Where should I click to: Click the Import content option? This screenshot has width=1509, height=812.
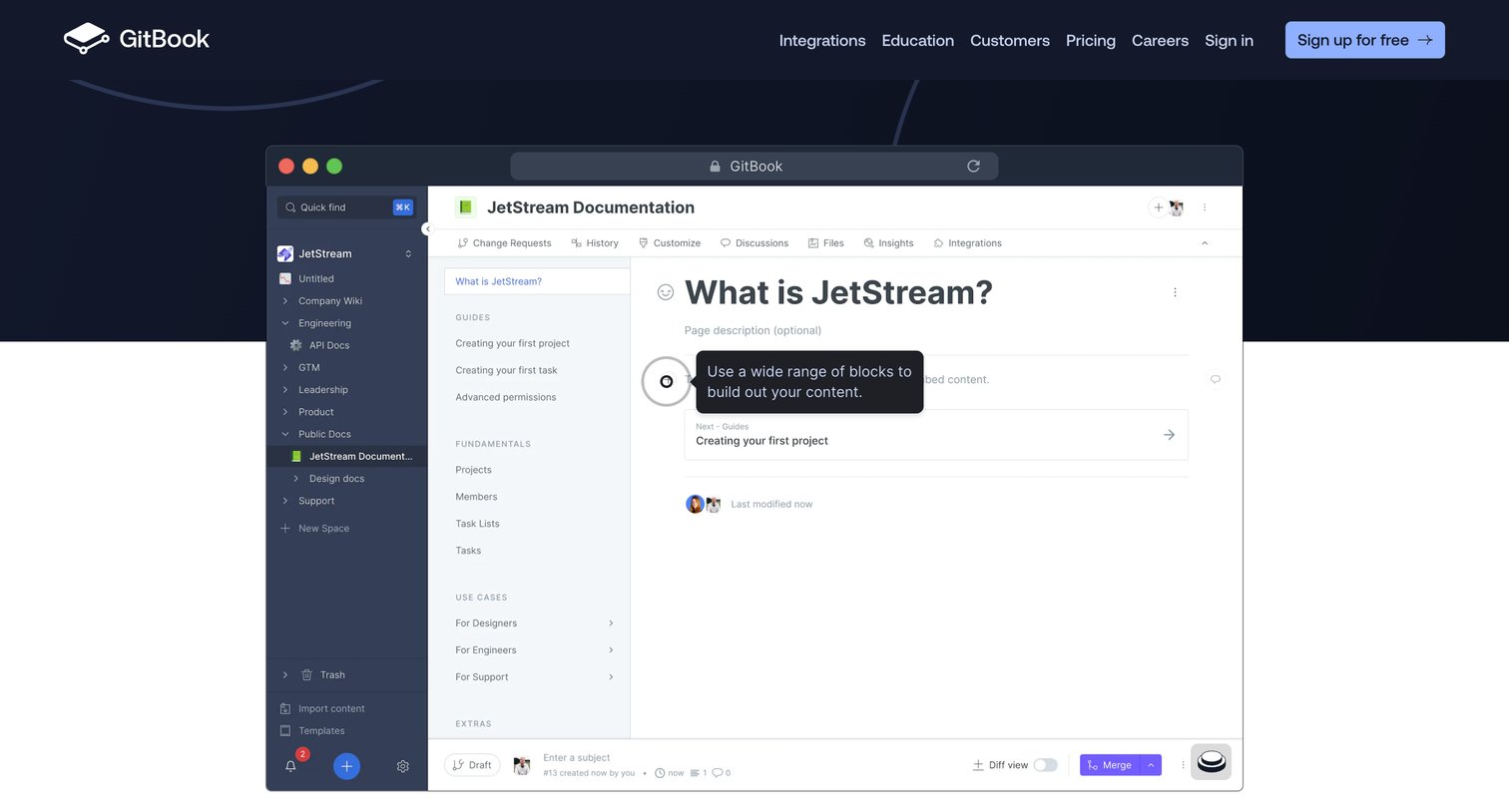[322, 709]
